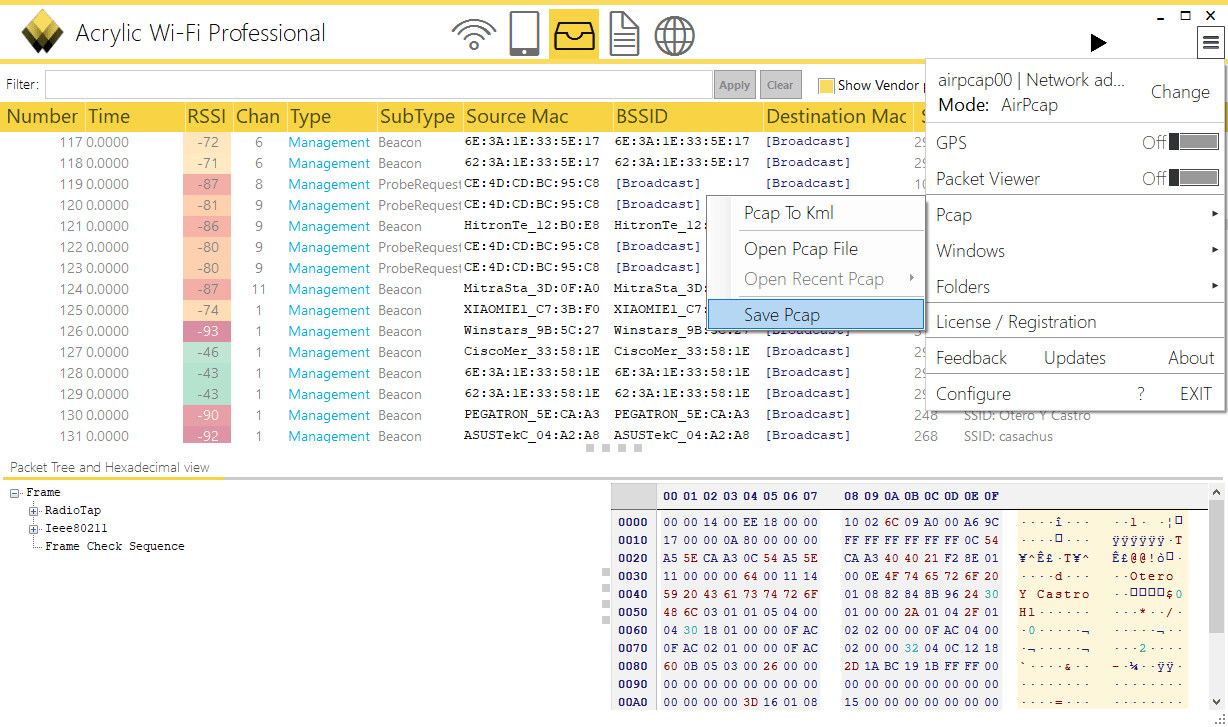The height and width of the screenshot is (727, 1228).
Task: Open Updates from the menu
Action: pos(1075,358)
